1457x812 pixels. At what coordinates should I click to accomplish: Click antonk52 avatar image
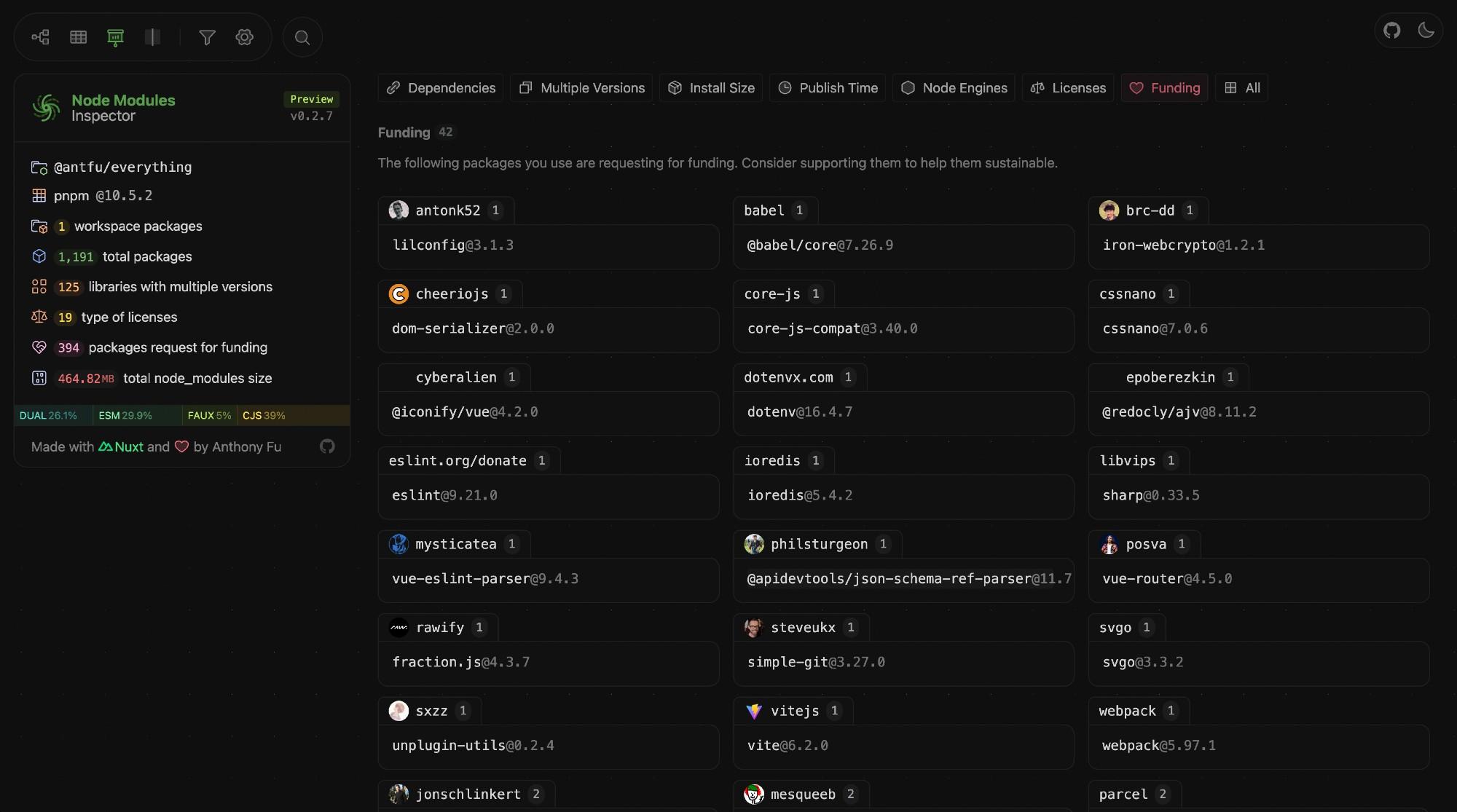pyautogui.click(x=398, y=210)
